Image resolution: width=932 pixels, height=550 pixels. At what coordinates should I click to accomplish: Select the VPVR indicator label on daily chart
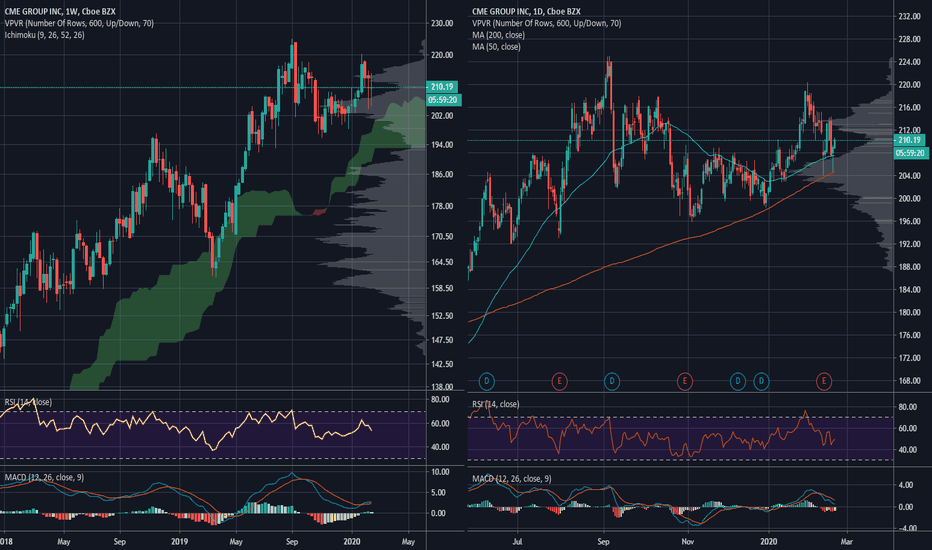(x=547, y=23)
